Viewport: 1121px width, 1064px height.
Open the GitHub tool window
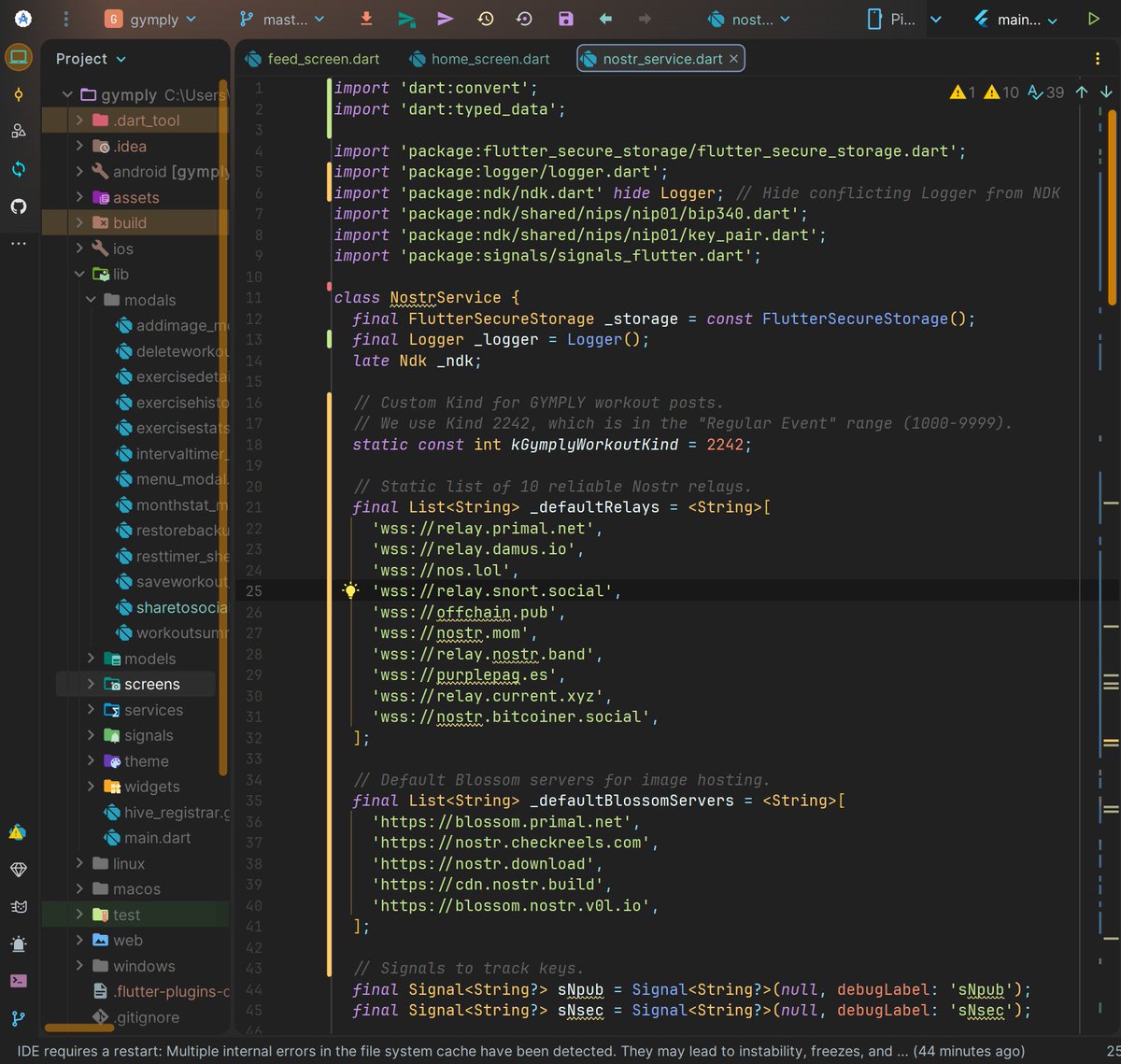point(18,206)
